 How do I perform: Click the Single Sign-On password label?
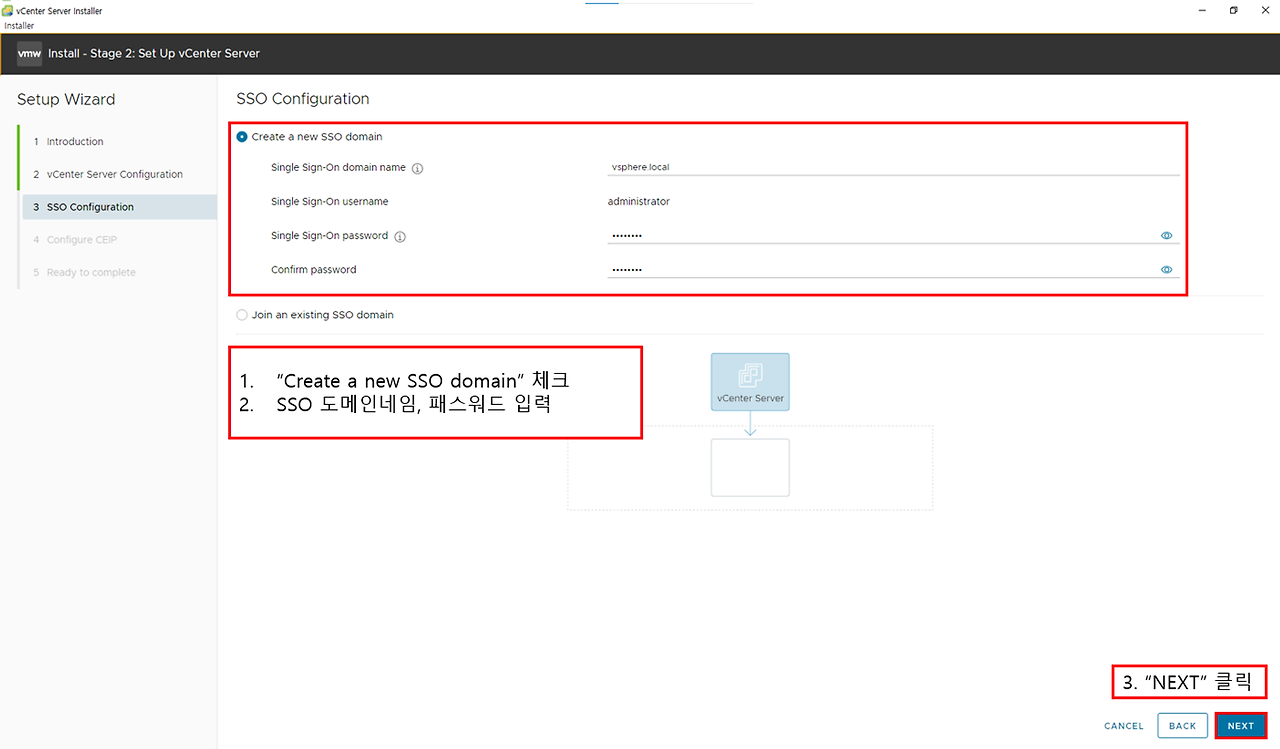tap(330, 236)
